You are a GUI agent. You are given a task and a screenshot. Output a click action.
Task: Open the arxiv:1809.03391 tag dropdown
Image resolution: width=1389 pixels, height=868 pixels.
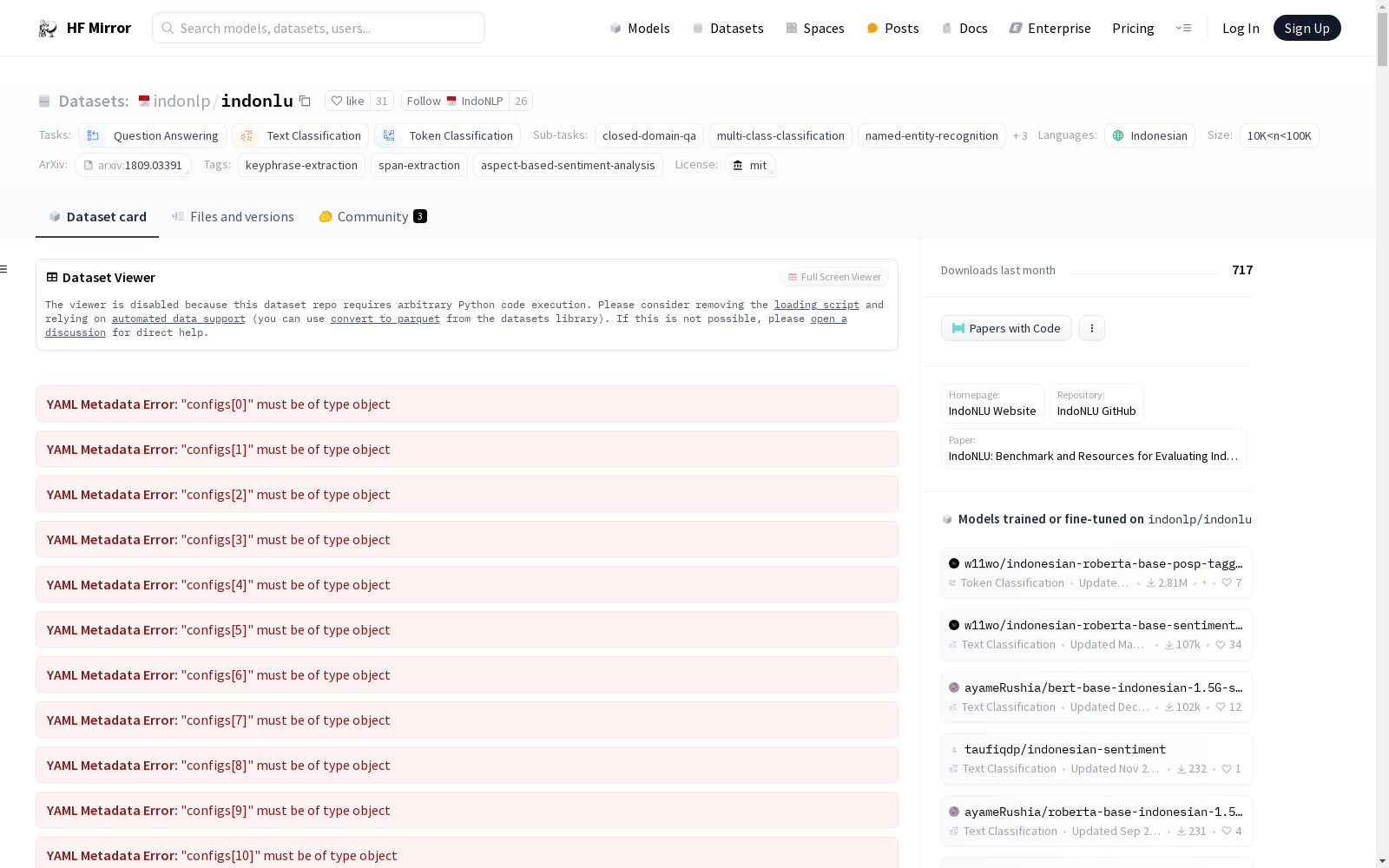click(133, 165)
